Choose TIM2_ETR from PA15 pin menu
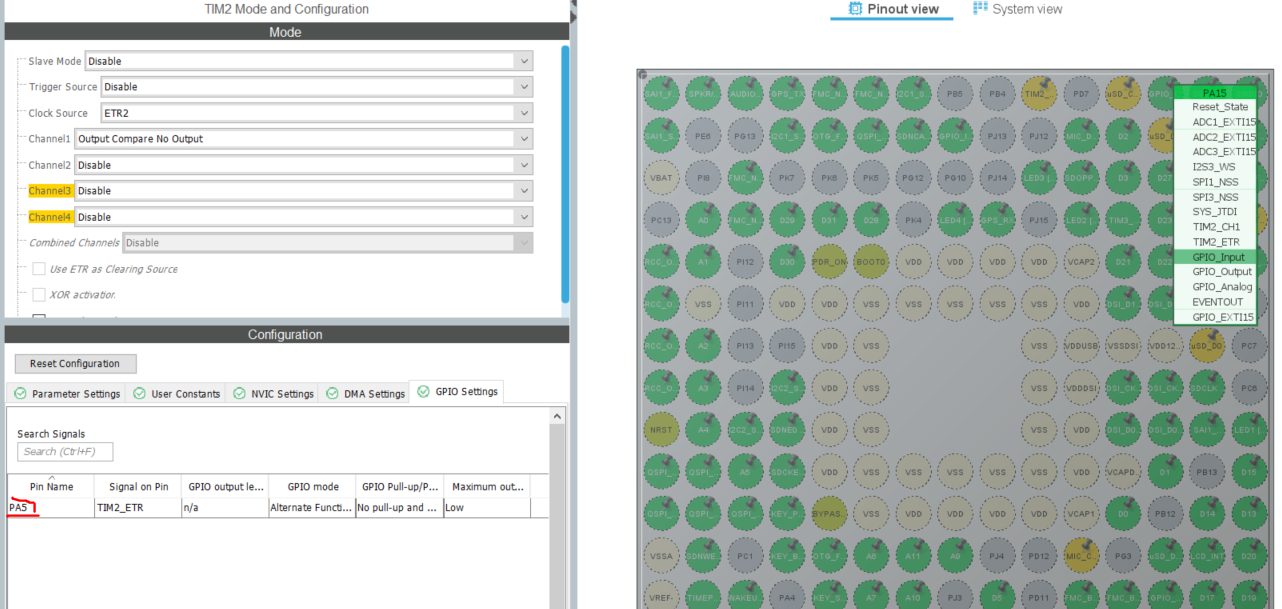Viewport: 1282px width, 609px height. coord(1216,242)
